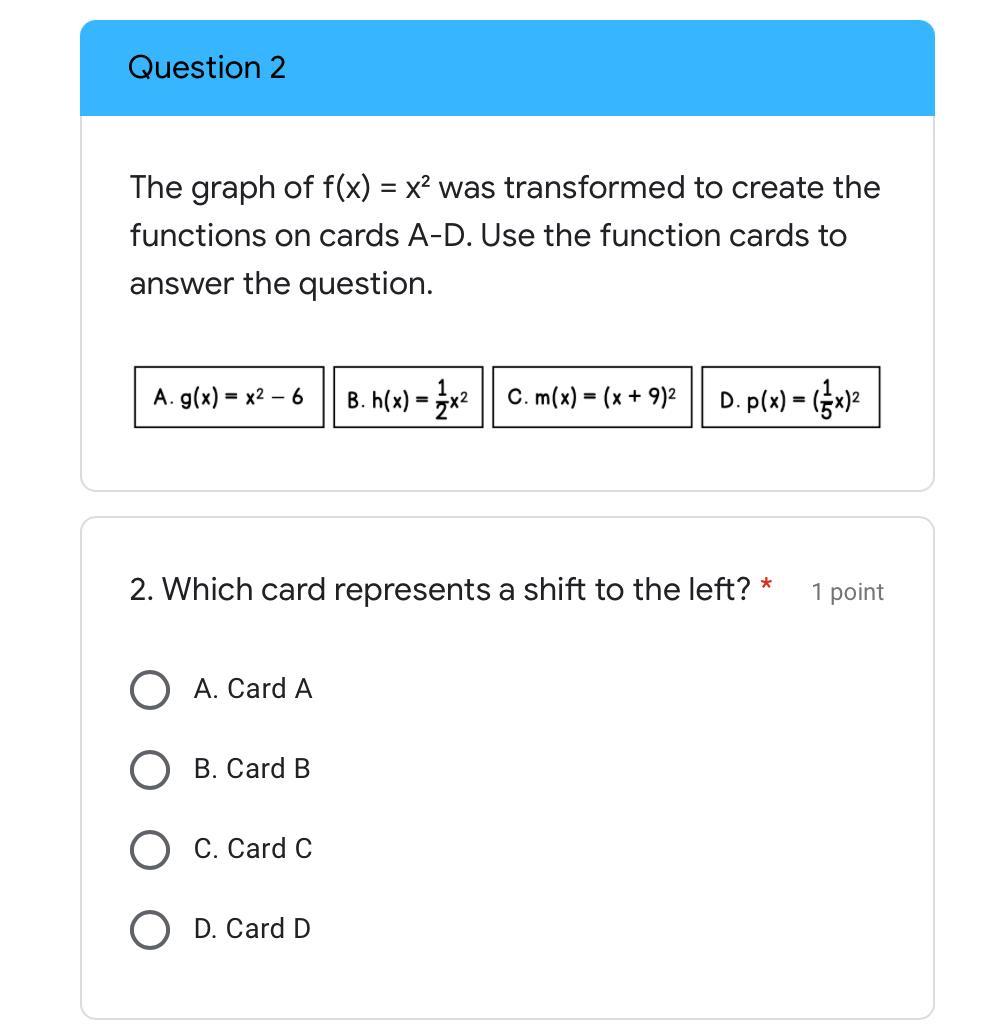
Task: Pick the Card D radio button
Action: pyautogui.click(x=150, y=929)
